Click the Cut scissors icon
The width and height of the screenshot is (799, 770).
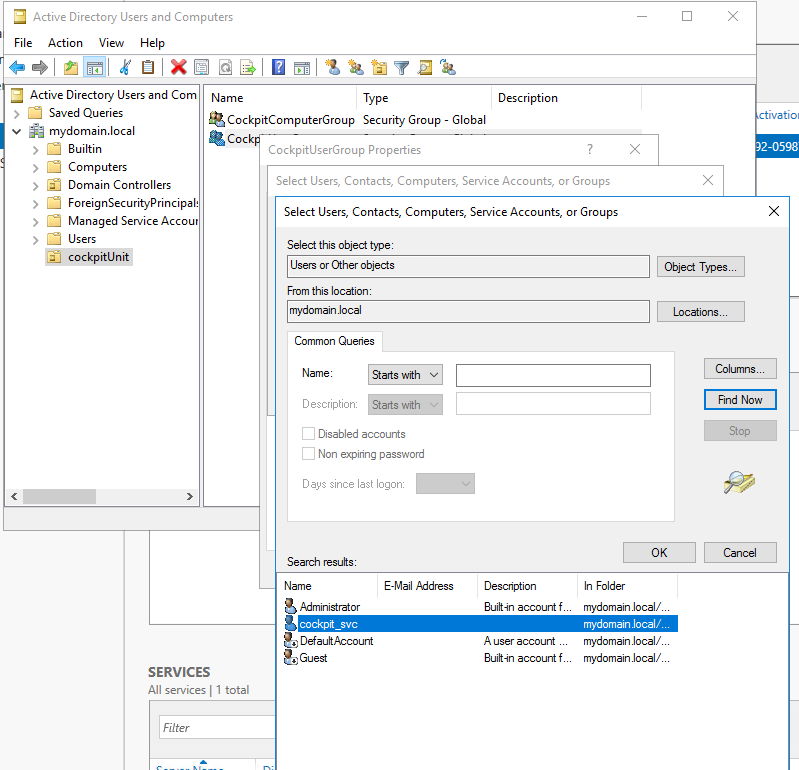(125, 67)
